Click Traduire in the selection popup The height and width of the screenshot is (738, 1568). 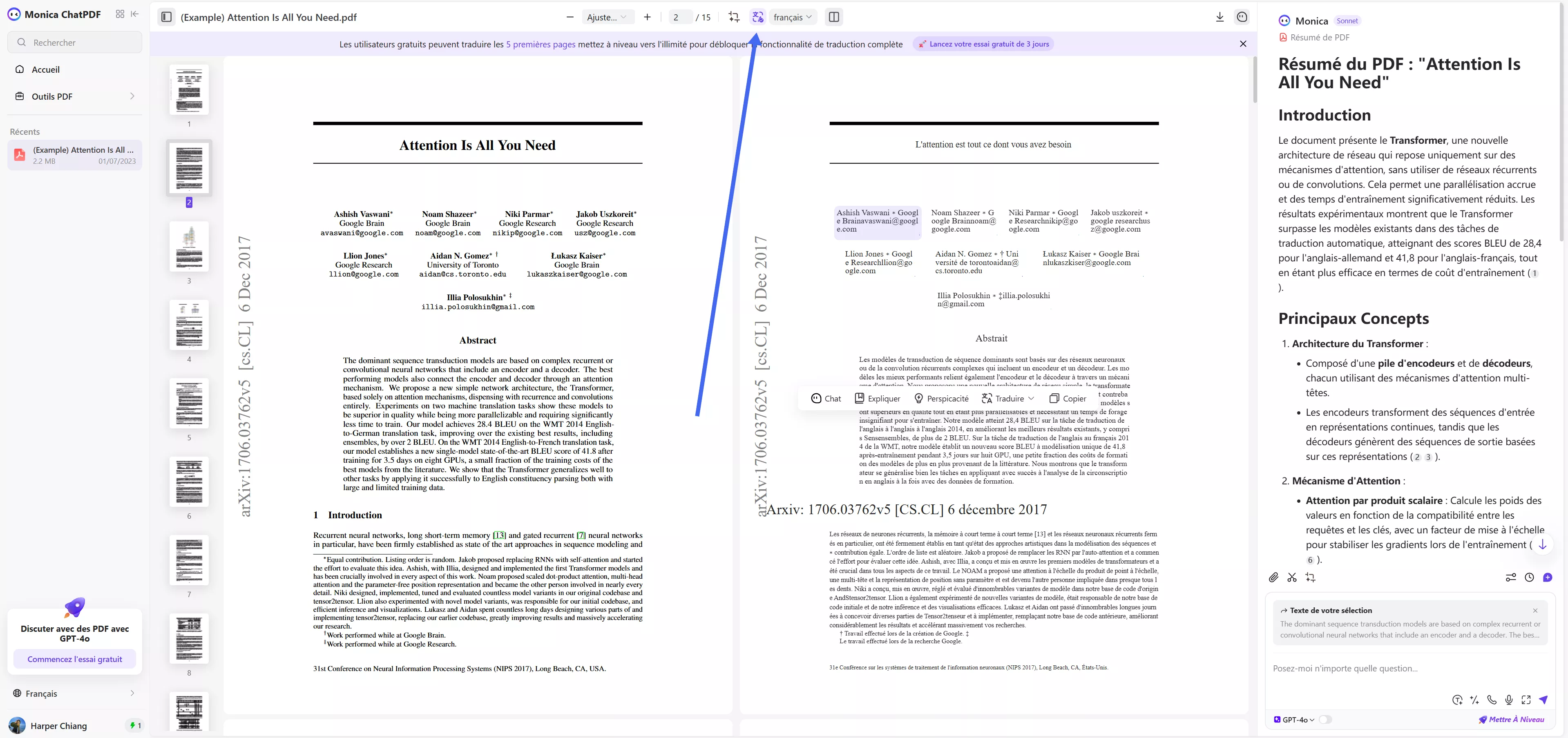coord(1003,399)
